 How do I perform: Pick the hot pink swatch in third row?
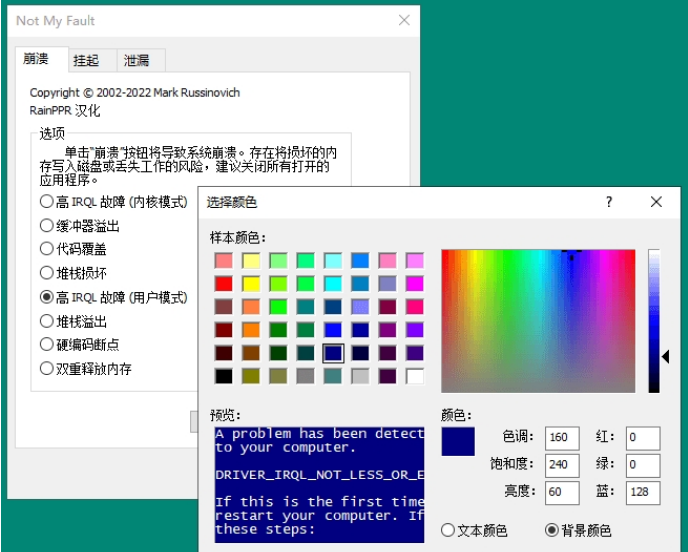click(415, 306)
